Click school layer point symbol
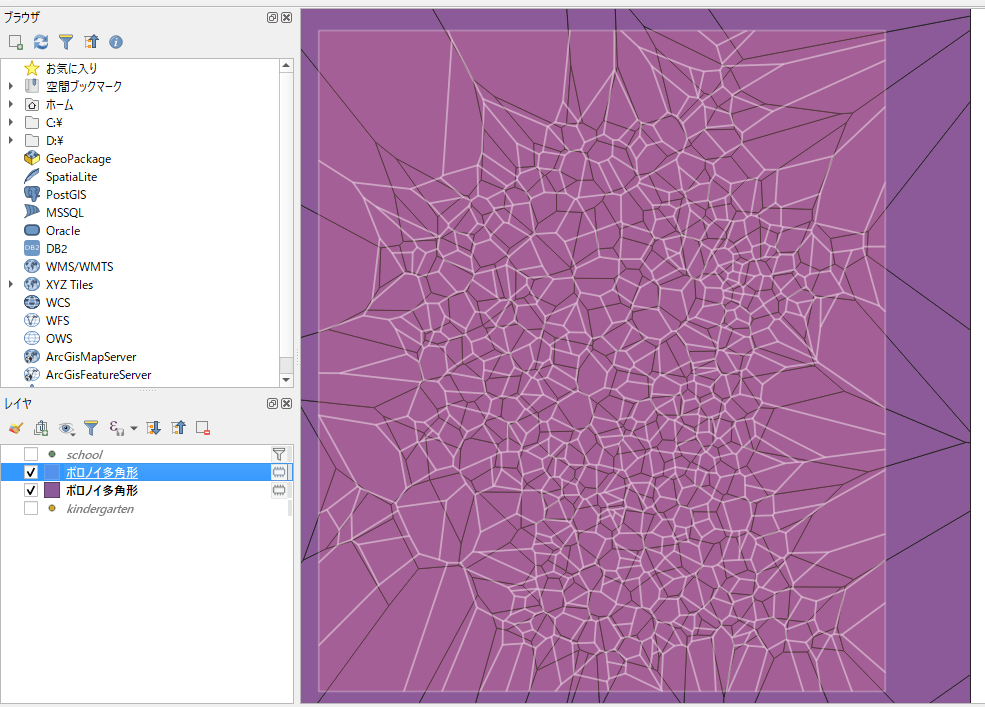The width and height of the screenshot is (985, 707). click(52, 454)
